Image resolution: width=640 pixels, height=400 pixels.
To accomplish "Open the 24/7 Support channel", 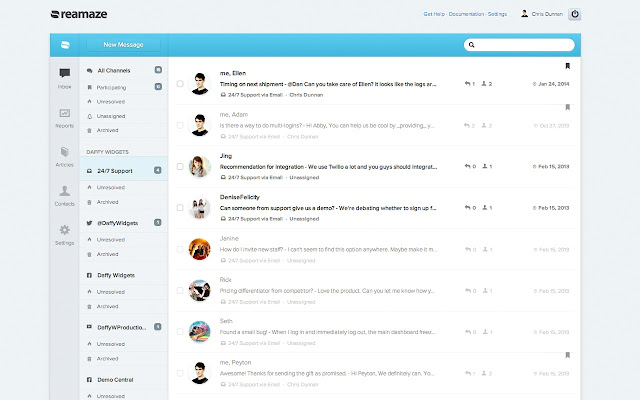I will pyautogui.click(x=124, y=171).
